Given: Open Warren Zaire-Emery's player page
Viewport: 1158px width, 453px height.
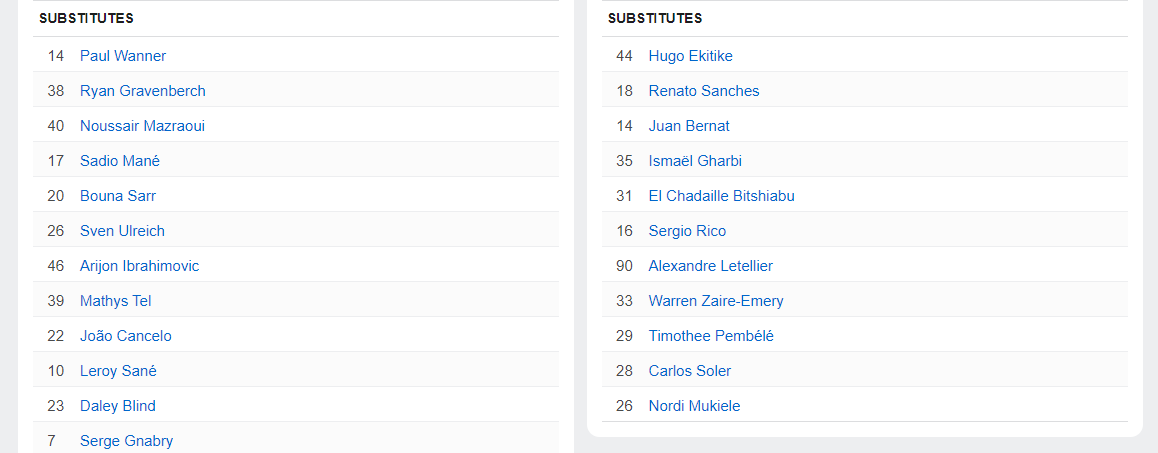Looking at the screenshot, I should pyautogui.click(x=716, y=301).
